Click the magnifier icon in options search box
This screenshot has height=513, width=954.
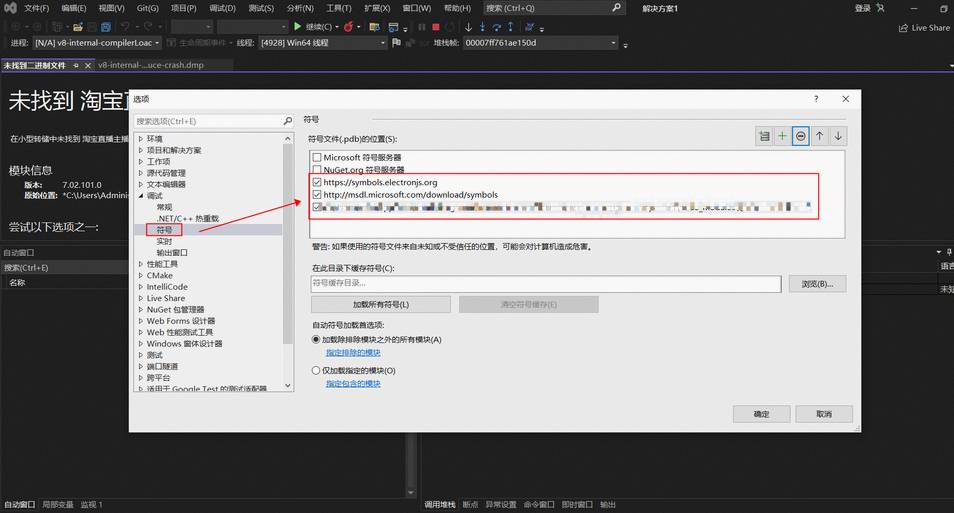click(x=288, y=121)
